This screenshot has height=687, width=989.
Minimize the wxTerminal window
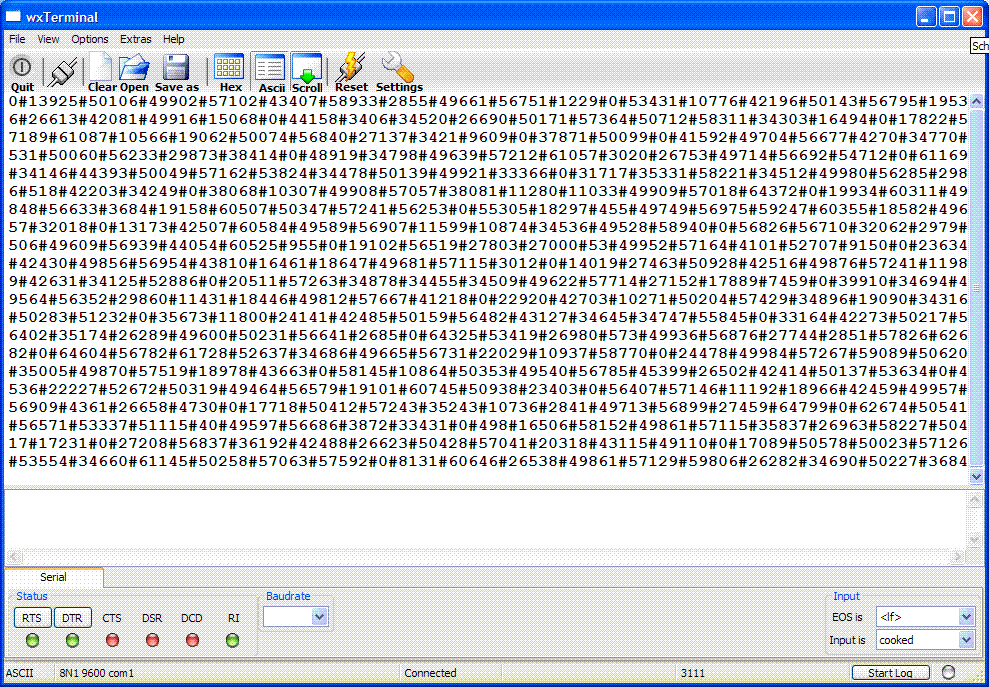926,17
